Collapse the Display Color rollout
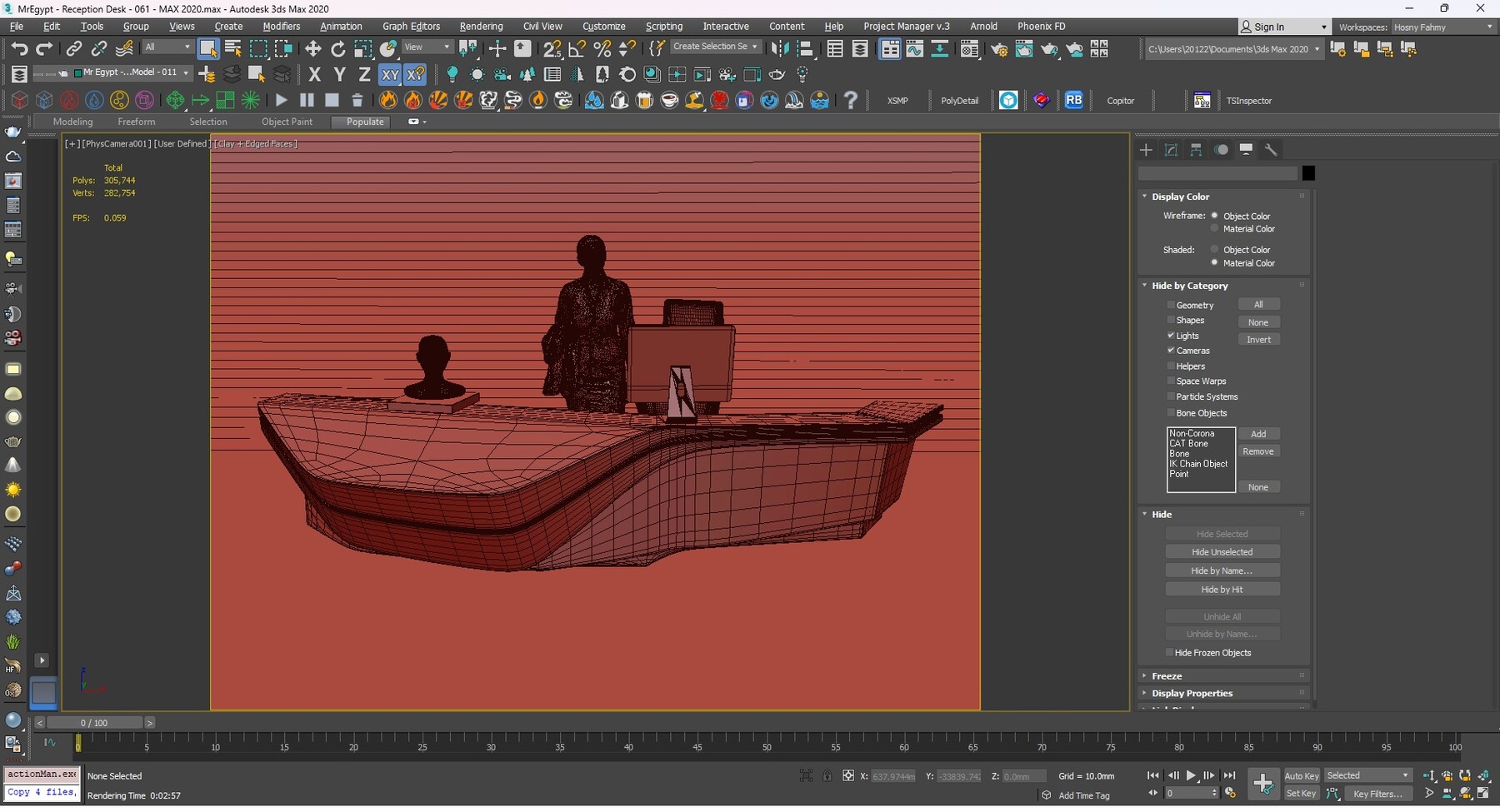The width and height of the screenshot is (1500, 812). pyautogui.click(x=1145, y=197)
